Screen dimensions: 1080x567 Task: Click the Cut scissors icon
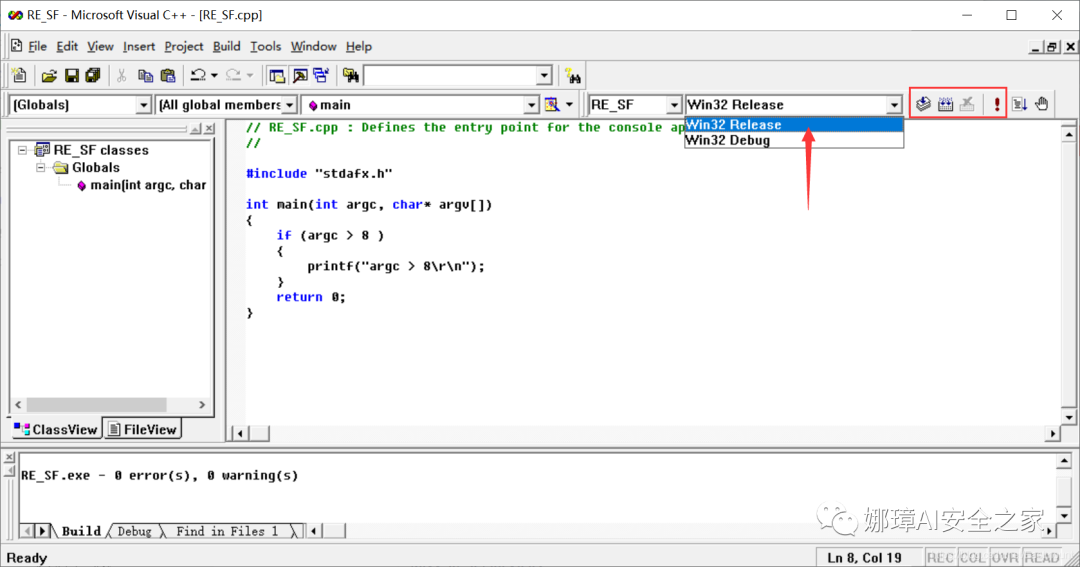coord(121,75)
